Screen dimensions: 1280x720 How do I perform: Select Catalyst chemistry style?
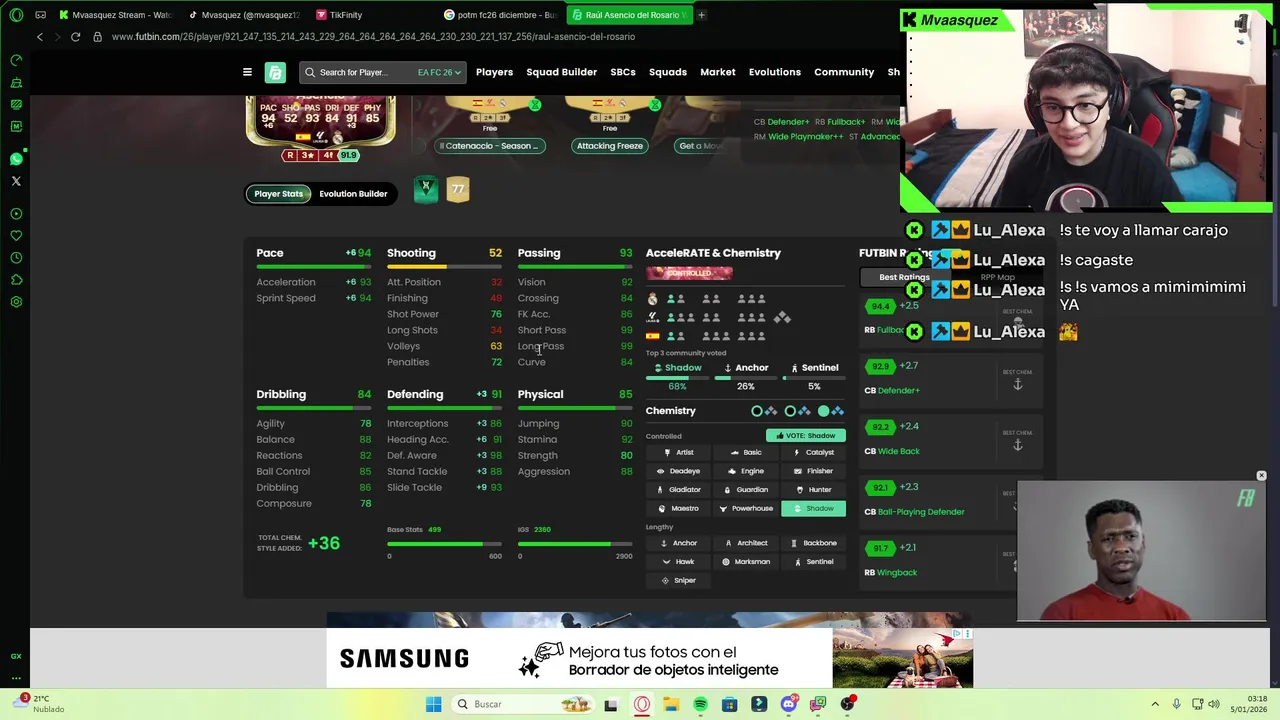(813, 452)
